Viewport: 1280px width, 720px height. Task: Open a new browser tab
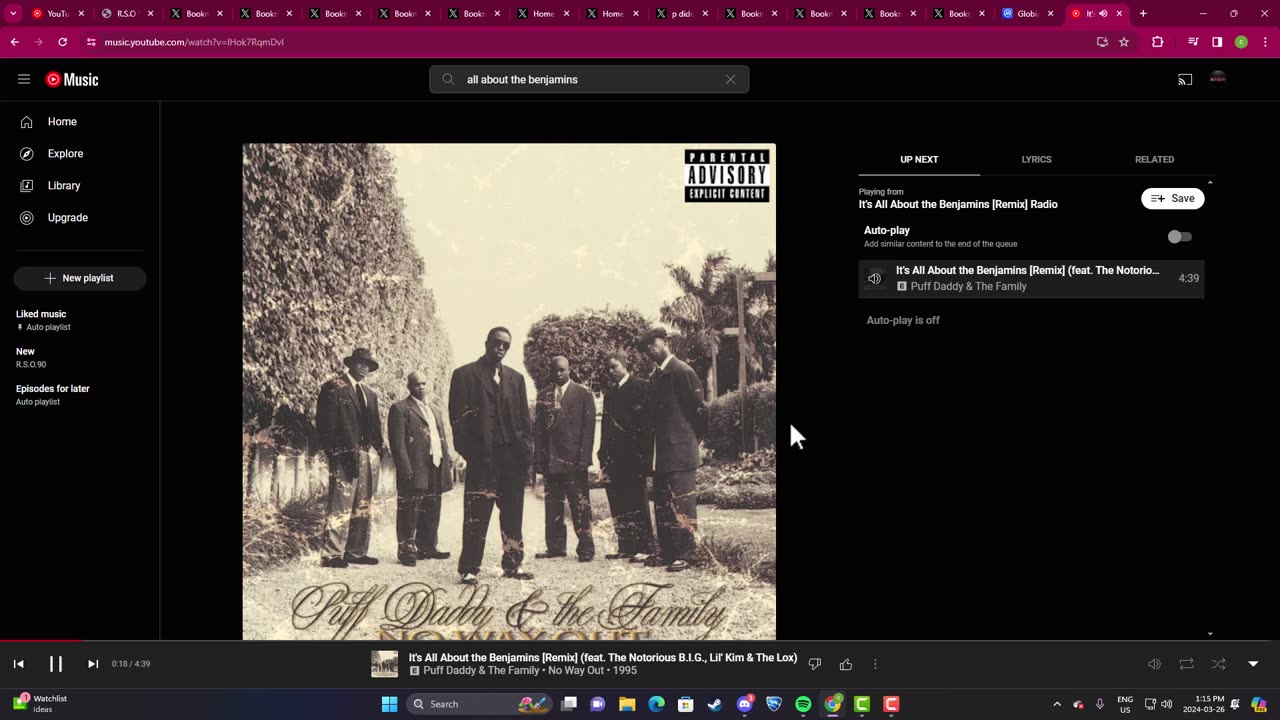click(x=1143, y=14)
